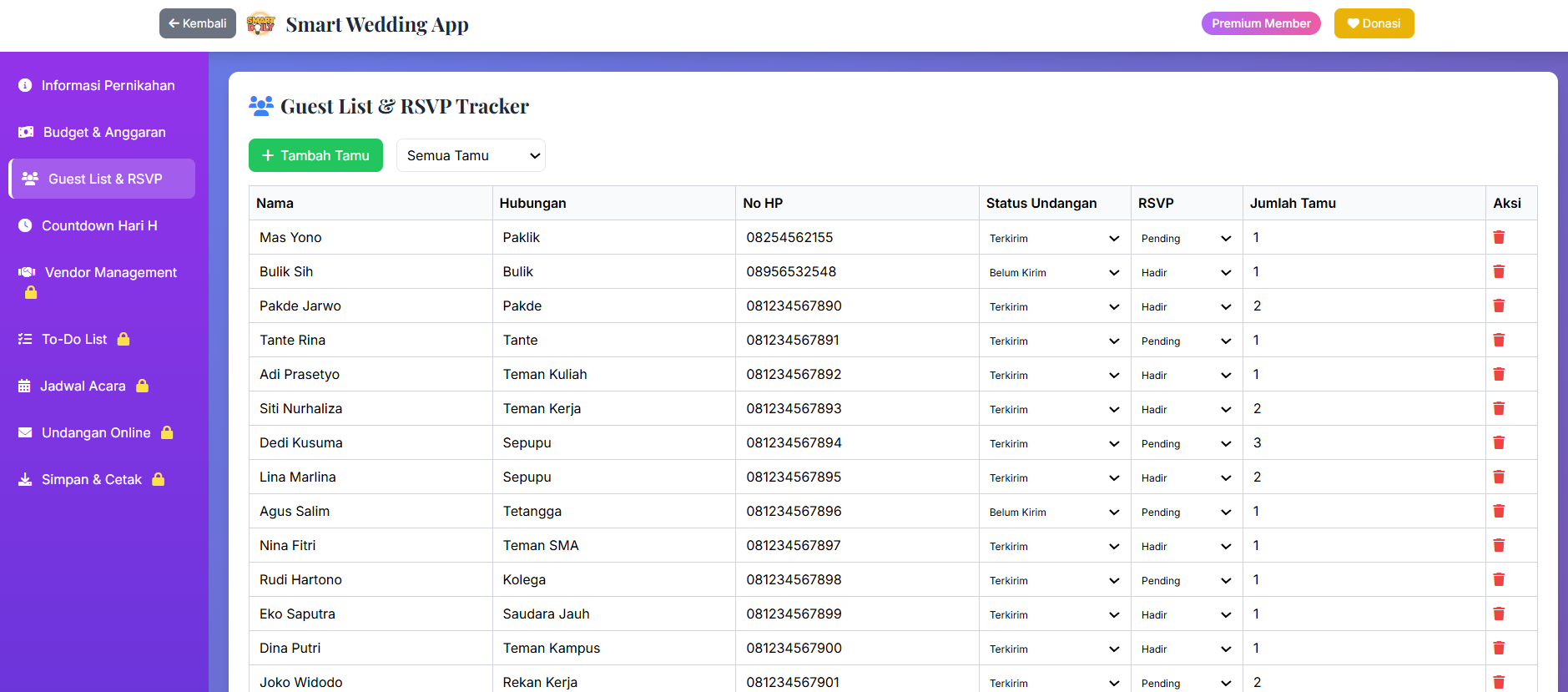
Task: Click trash icon for Pakde Jarwo
Action: 1498,306
